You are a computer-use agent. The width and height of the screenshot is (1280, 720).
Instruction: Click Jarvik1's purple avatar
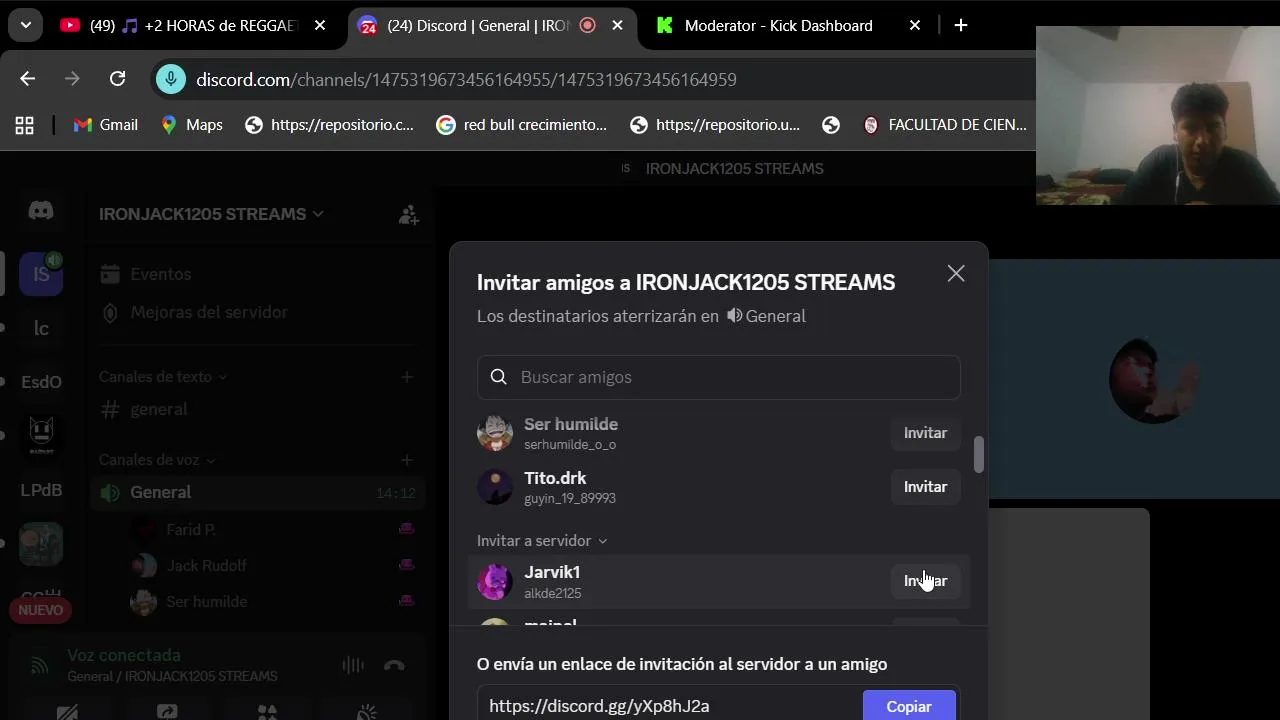coord(494,581)
